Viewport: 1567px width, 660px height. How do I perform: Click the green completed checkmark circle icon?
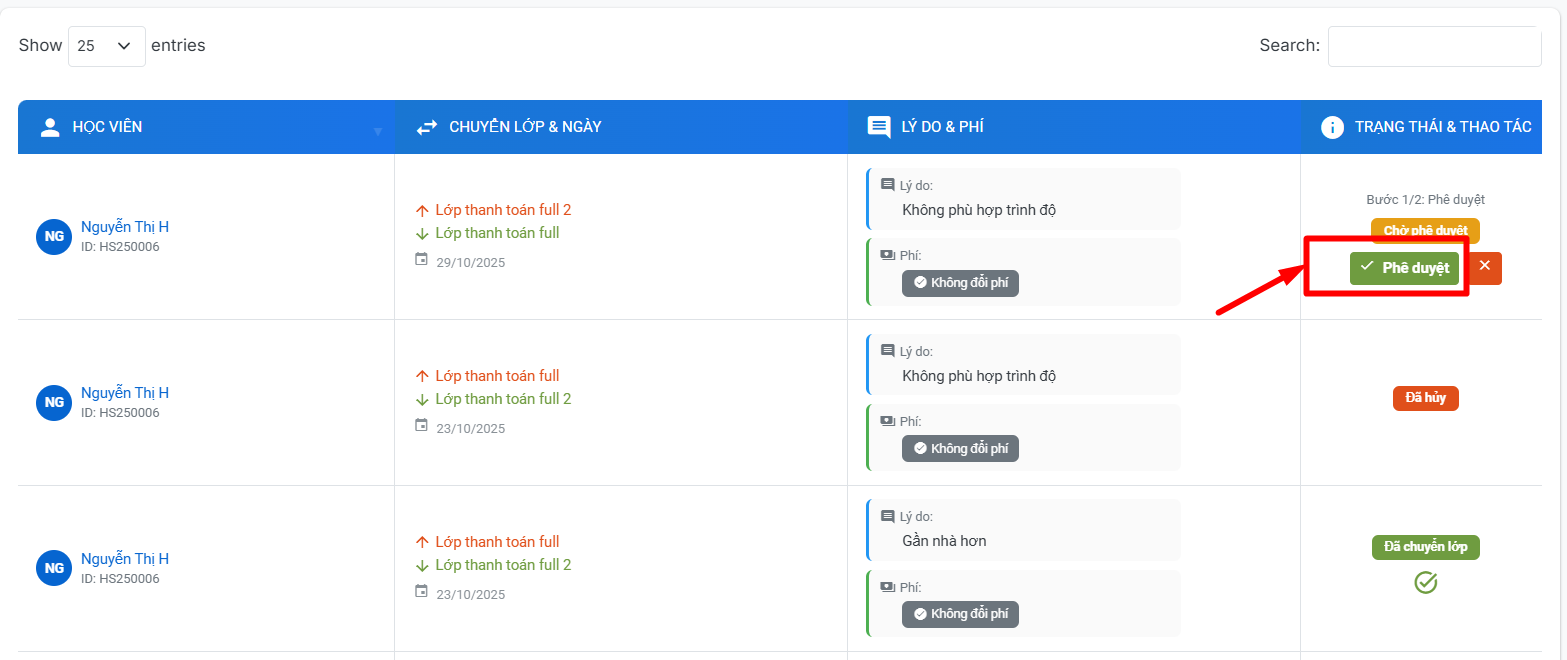pyautogui.click(x=1425, y=582)
